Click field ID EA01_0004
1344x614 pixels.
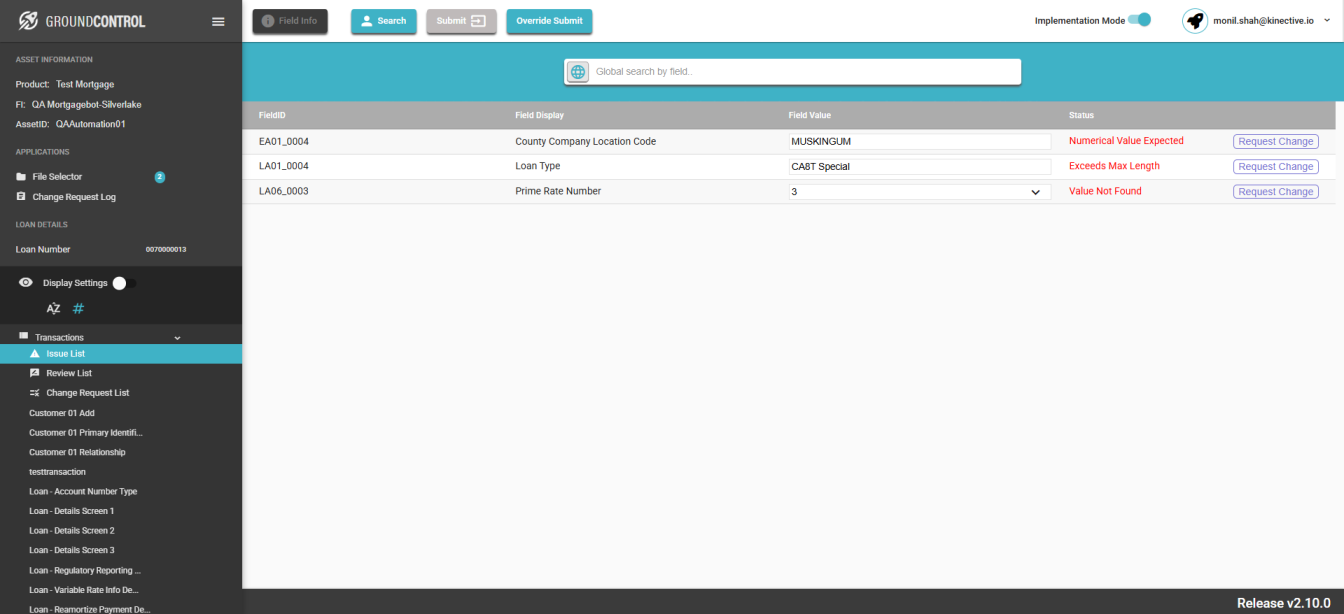(x=284, y=142)
